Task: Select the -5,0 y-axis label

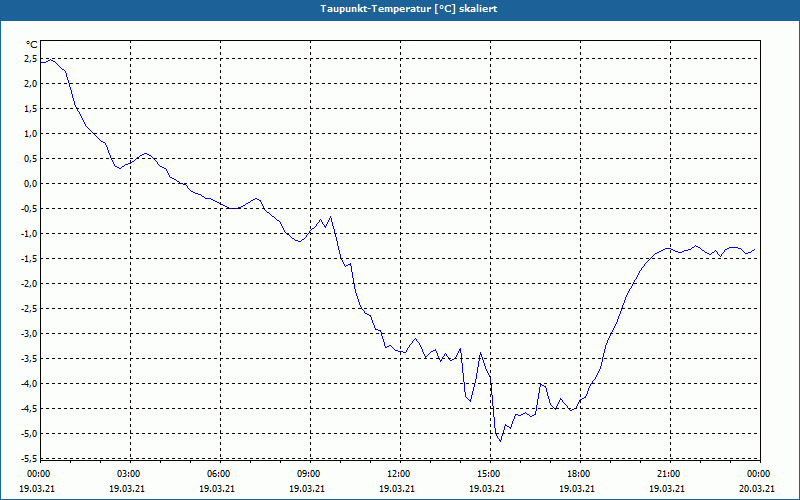Action: click(29, 434)
